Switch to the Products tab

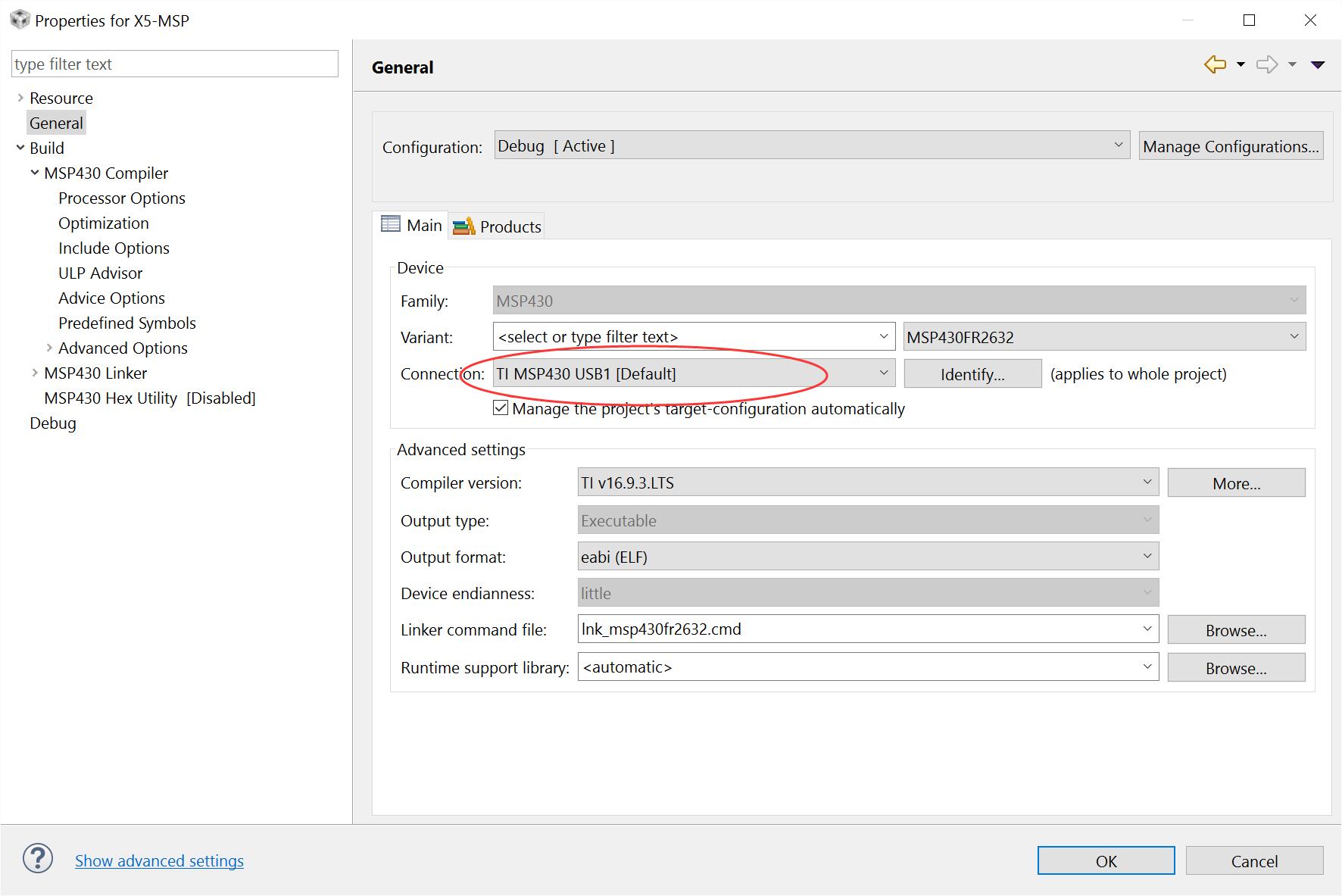[x=498, y=226]
